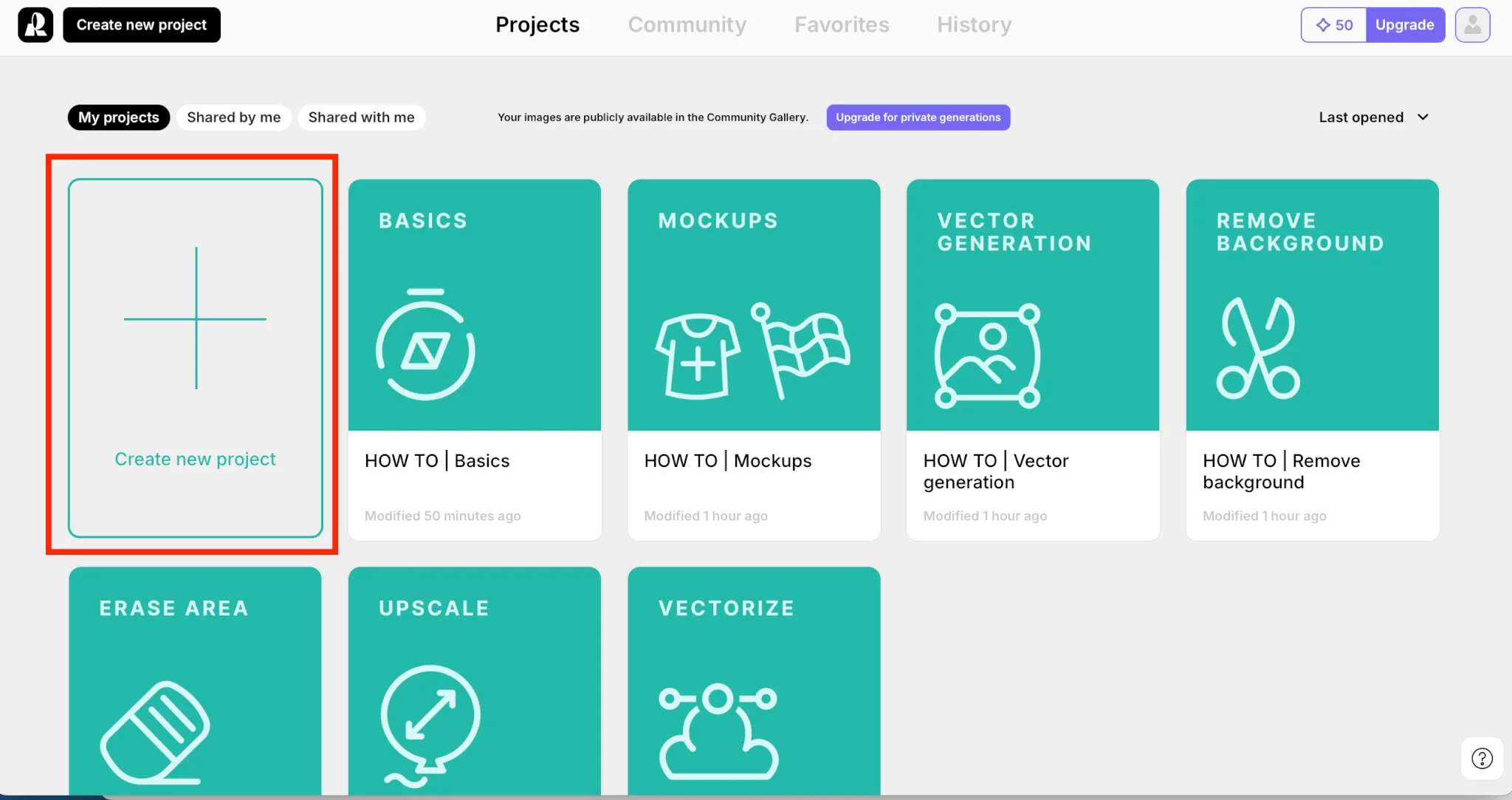Open the Favorites tab
1512x800 pixels.
(842, 25)
